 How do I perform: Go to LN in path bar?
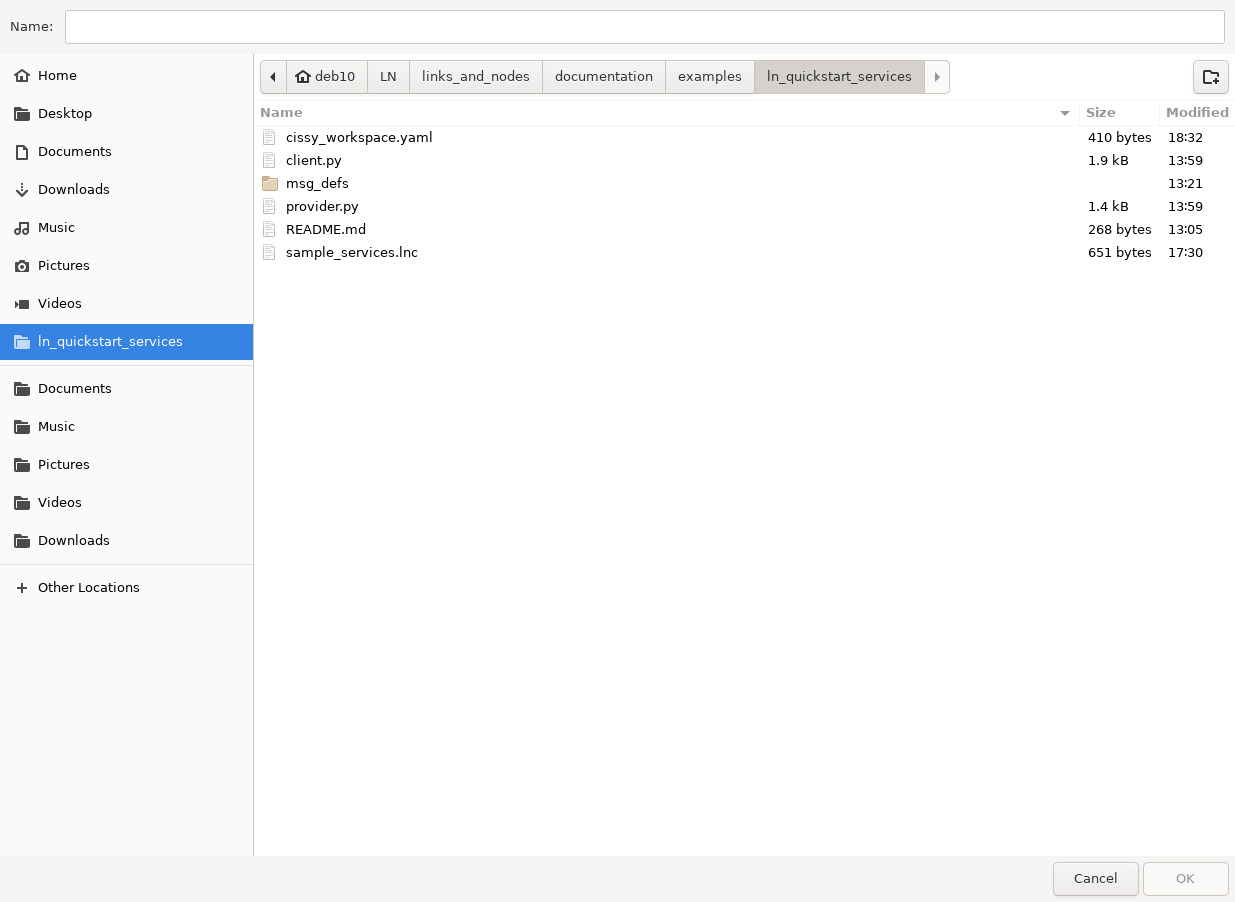pyautogui.click(x=388, y=77)
